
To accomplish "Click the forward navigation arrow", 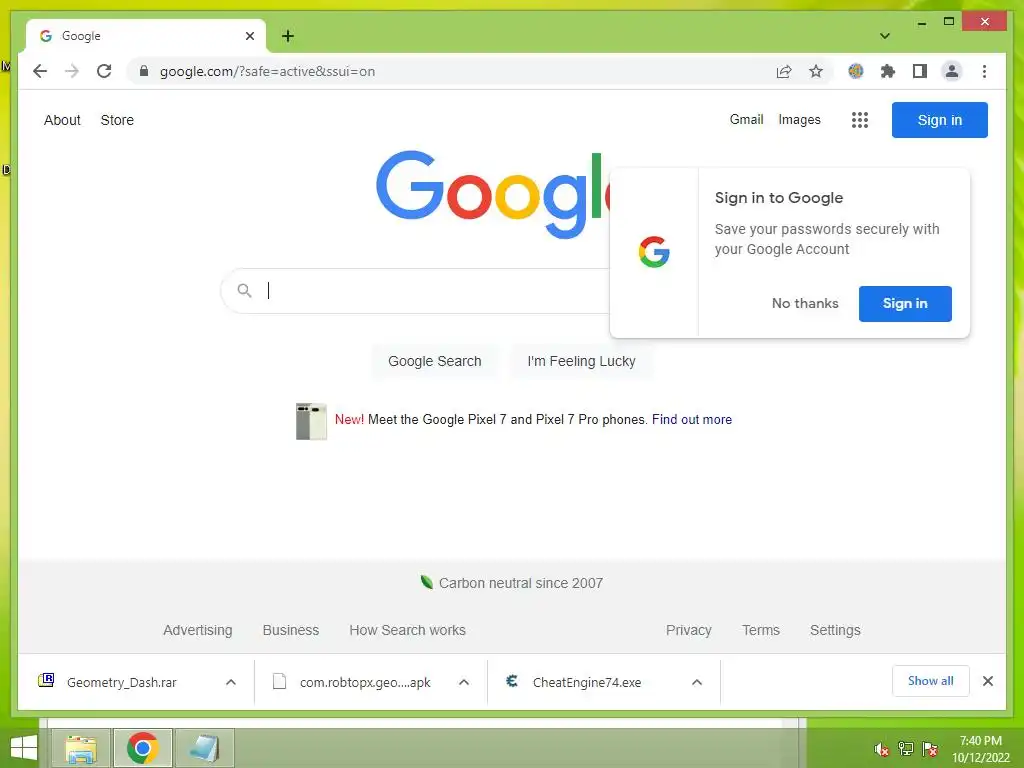I will pyautogui.click(x=72, y=71).
